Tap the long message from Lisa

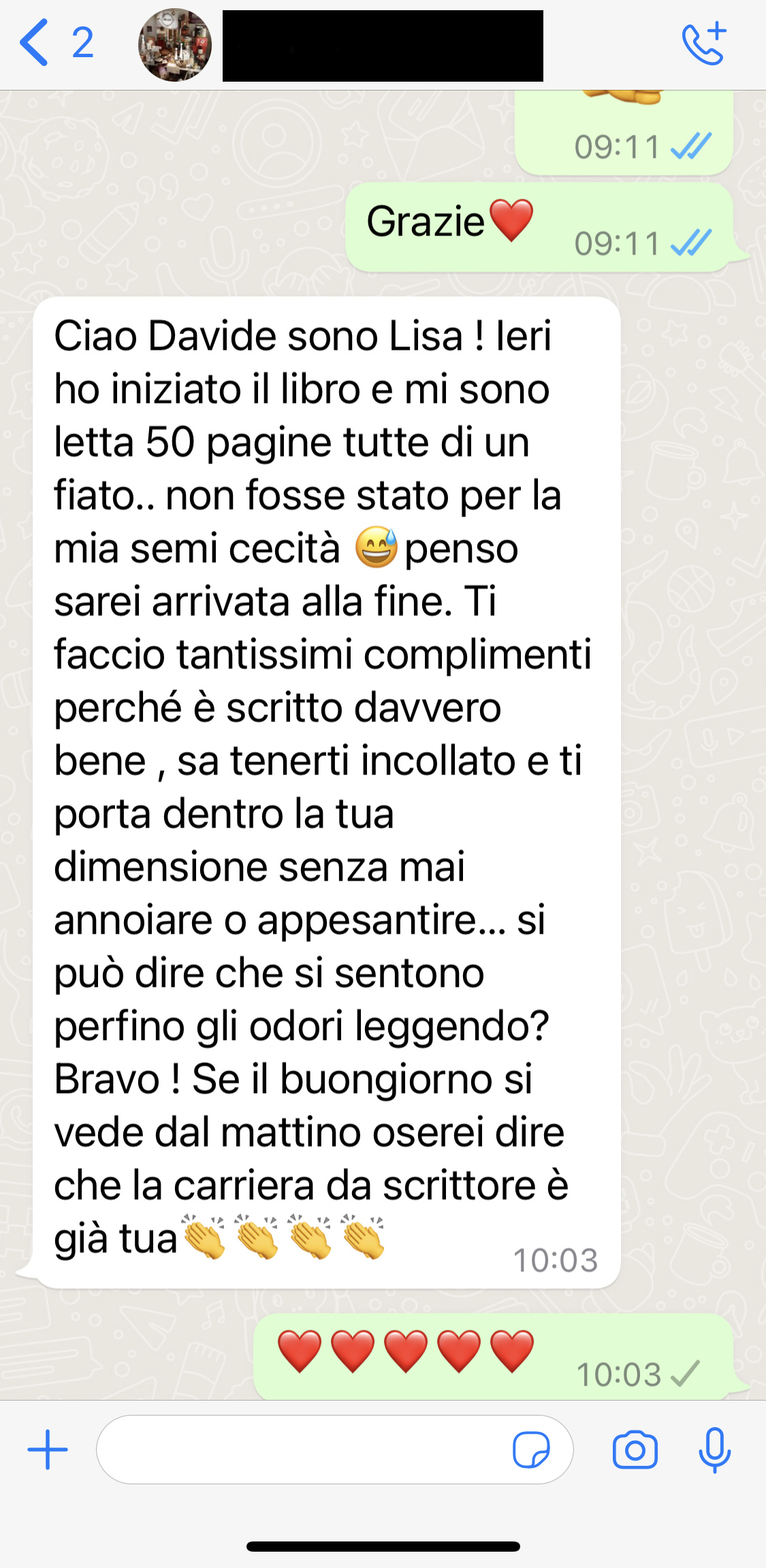coord(327,792)
